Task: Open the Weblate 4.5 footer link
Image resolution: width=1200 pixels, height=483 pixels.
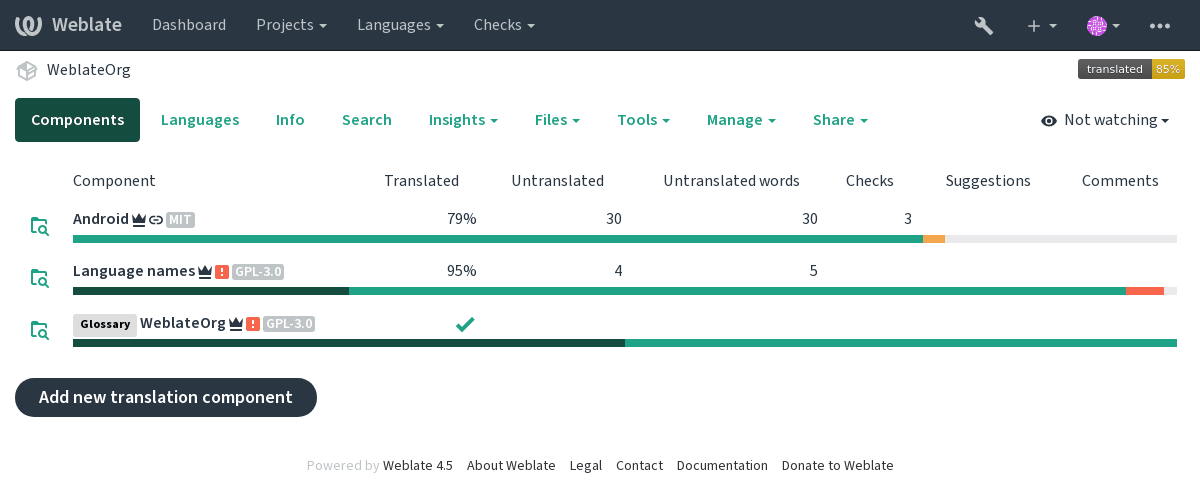Action: [418, 466]
